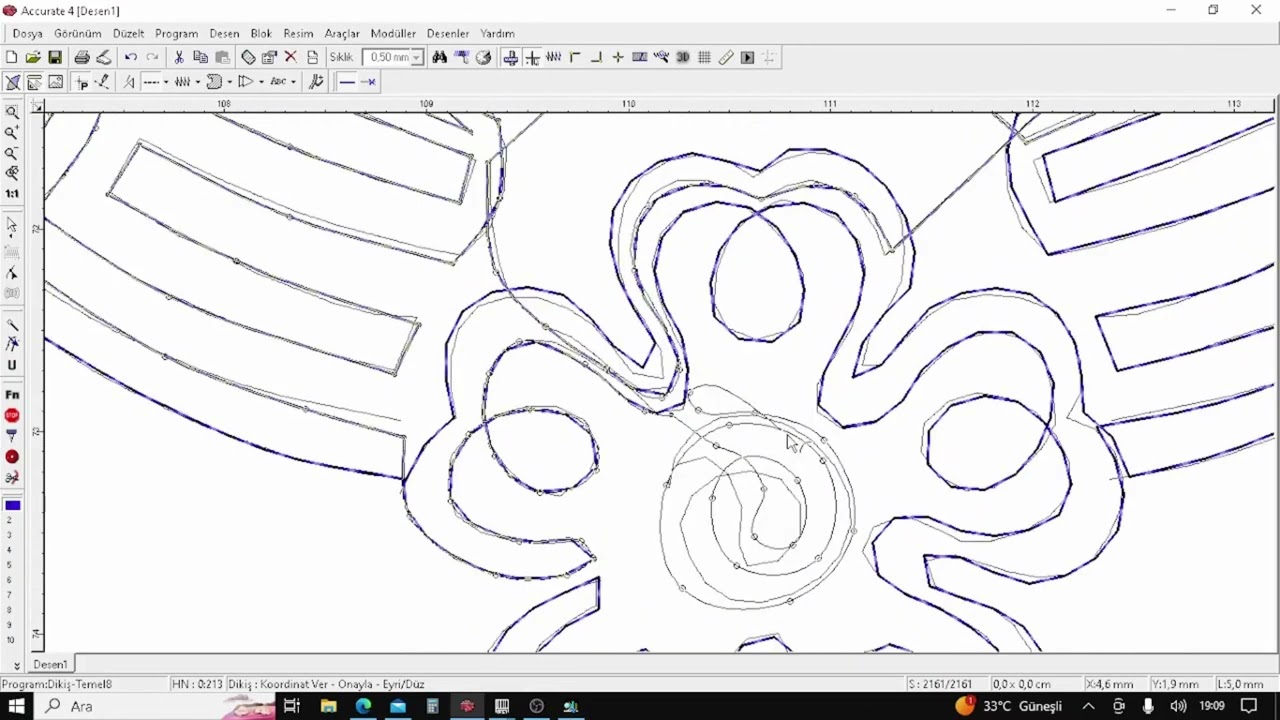Click the stitch magnifier icon
Viewport: 1280px width, 720px height.
(661, 58)
